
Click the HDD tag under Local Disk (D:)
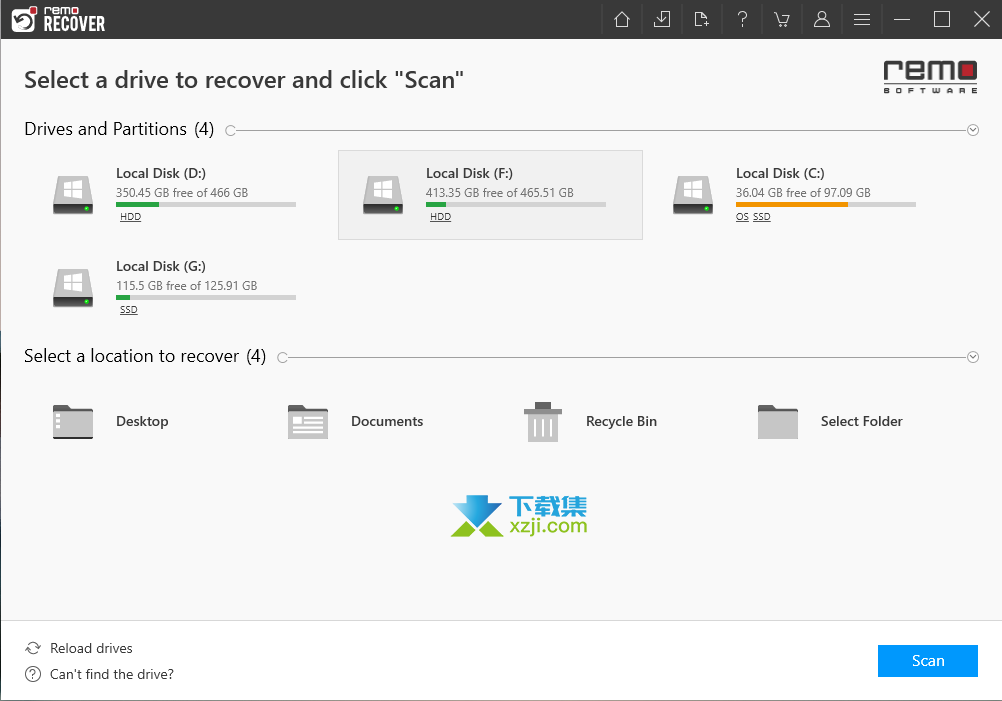click(130, 217)
